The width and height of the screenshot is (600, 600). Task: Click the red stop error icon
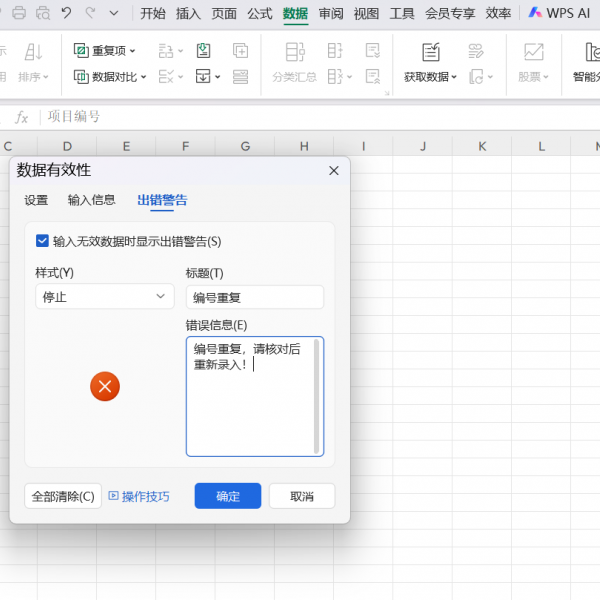click(105, 386)
